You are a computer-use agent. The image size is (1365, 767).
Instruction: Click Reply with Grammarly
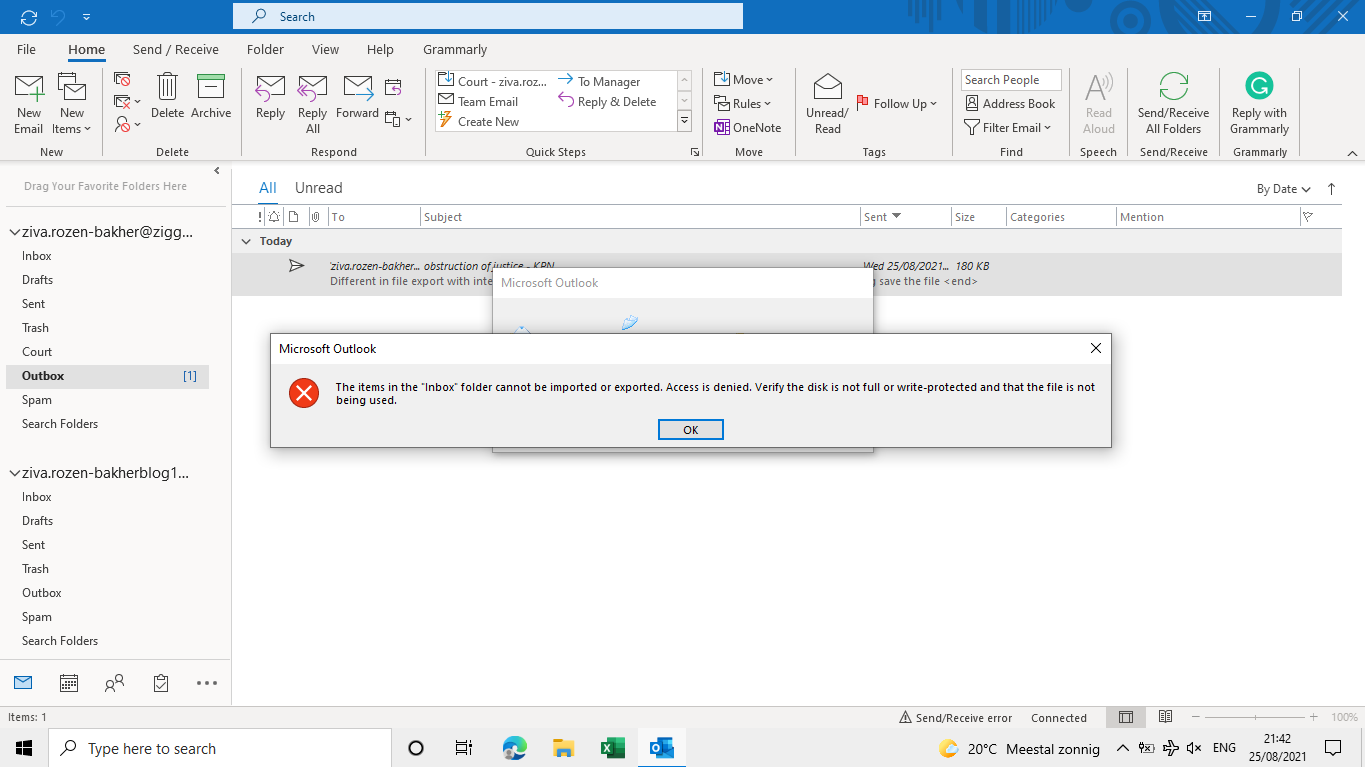[x=1259, y=104]
